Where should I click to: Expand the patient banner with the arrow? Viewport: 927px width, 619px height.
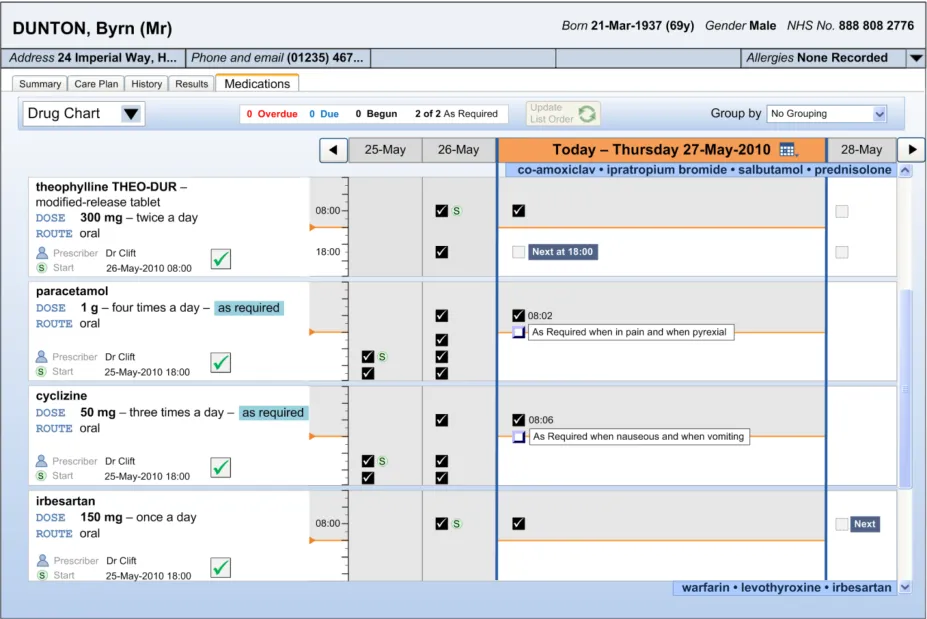pyautogui.click(x=915, y=59)
